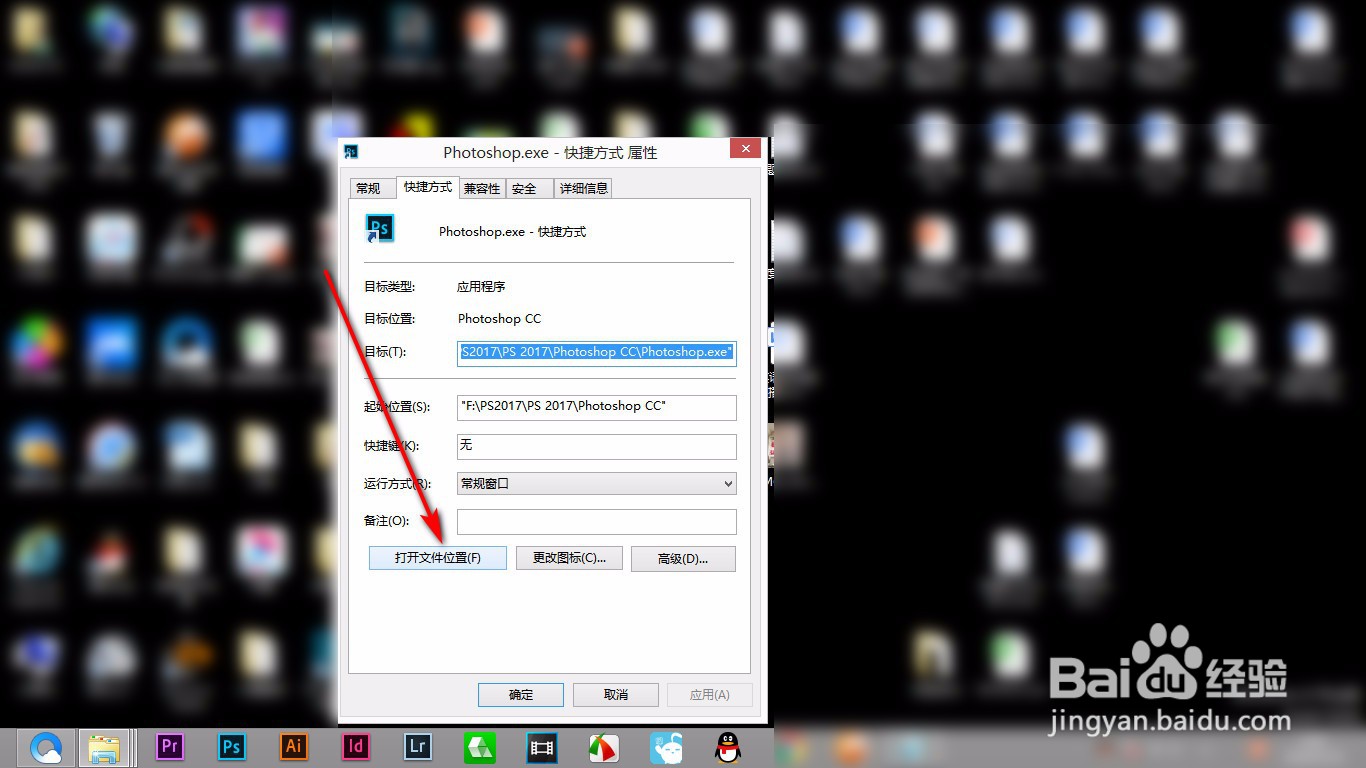The height and width of the screenshot is (768, 1366).
Task: Open Illustrator from the taskbar
Action: tap(294, 746)
